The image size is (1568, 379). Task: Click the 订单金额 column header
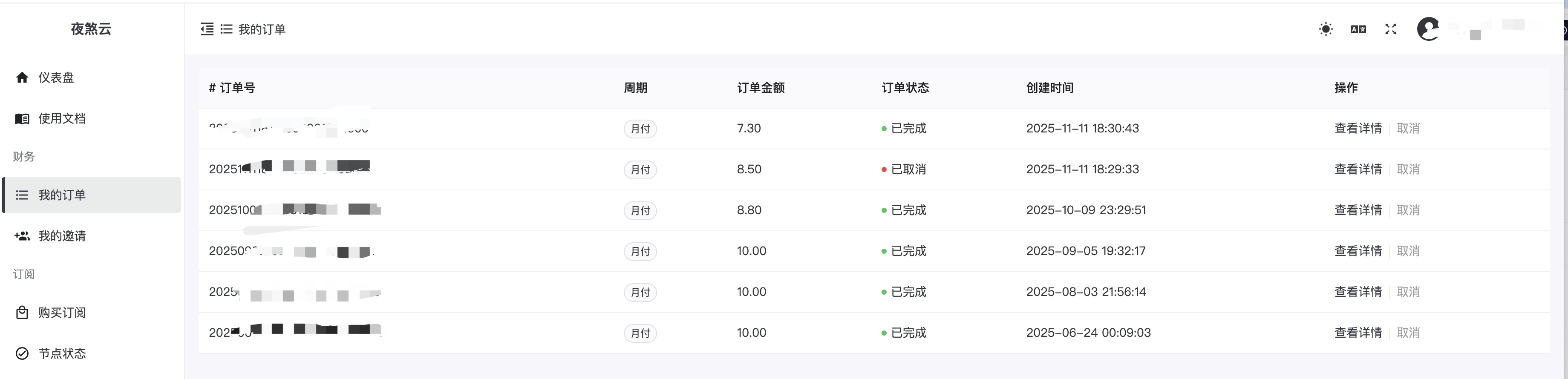tap(760, 88)
